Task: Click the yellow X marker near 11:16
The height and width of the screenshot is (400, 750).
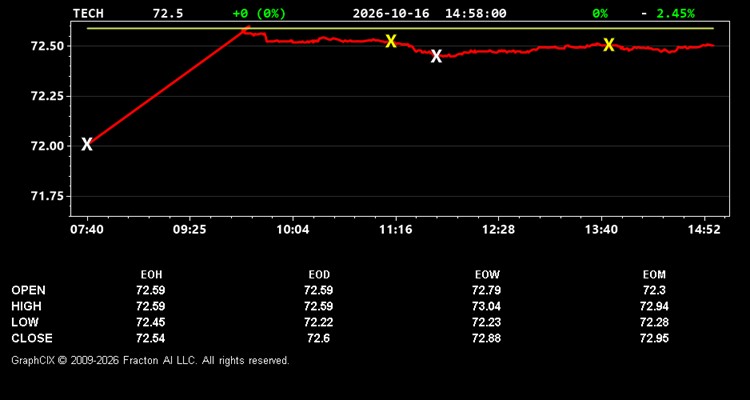Action: click(x=391, y=41)
